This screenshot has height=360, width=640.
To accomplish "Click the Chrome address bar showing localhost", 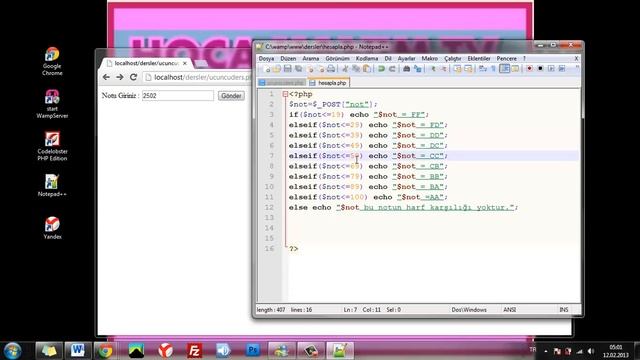I will point(198,77).
